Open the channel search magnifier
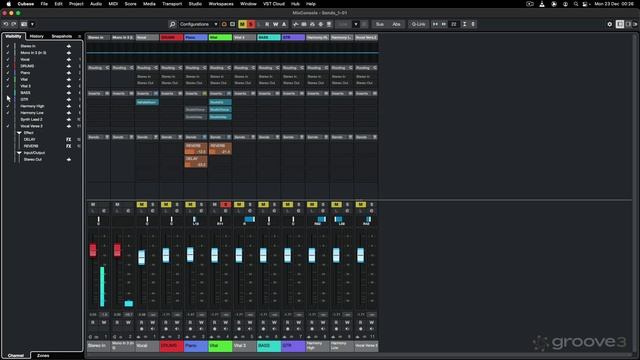Screen dimensions: 640x360 173,24
